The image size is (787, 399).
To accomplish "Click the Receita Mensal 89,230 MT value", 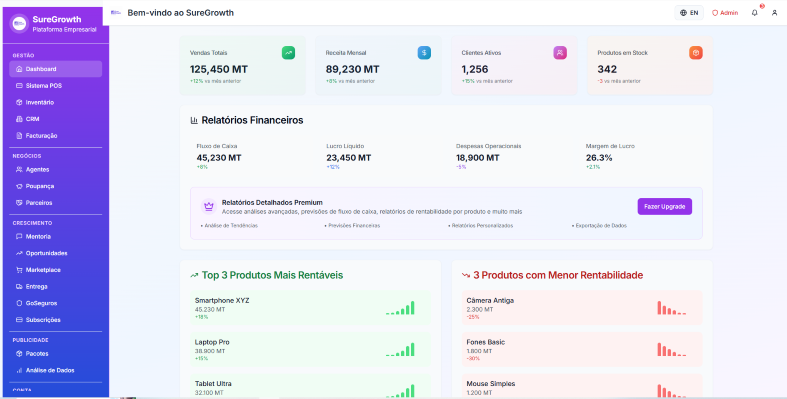I will click(x=352, y=69).
